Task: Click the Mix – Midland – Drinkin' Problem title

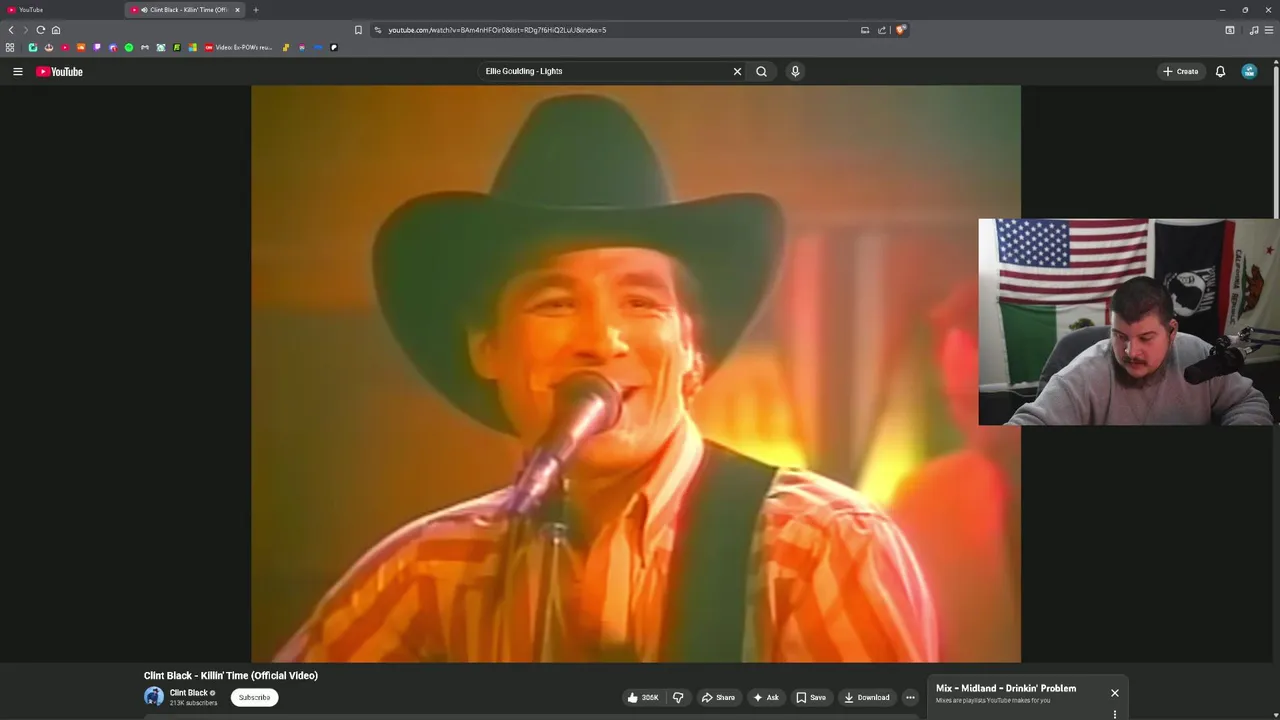Action: tap(1006, 688)
